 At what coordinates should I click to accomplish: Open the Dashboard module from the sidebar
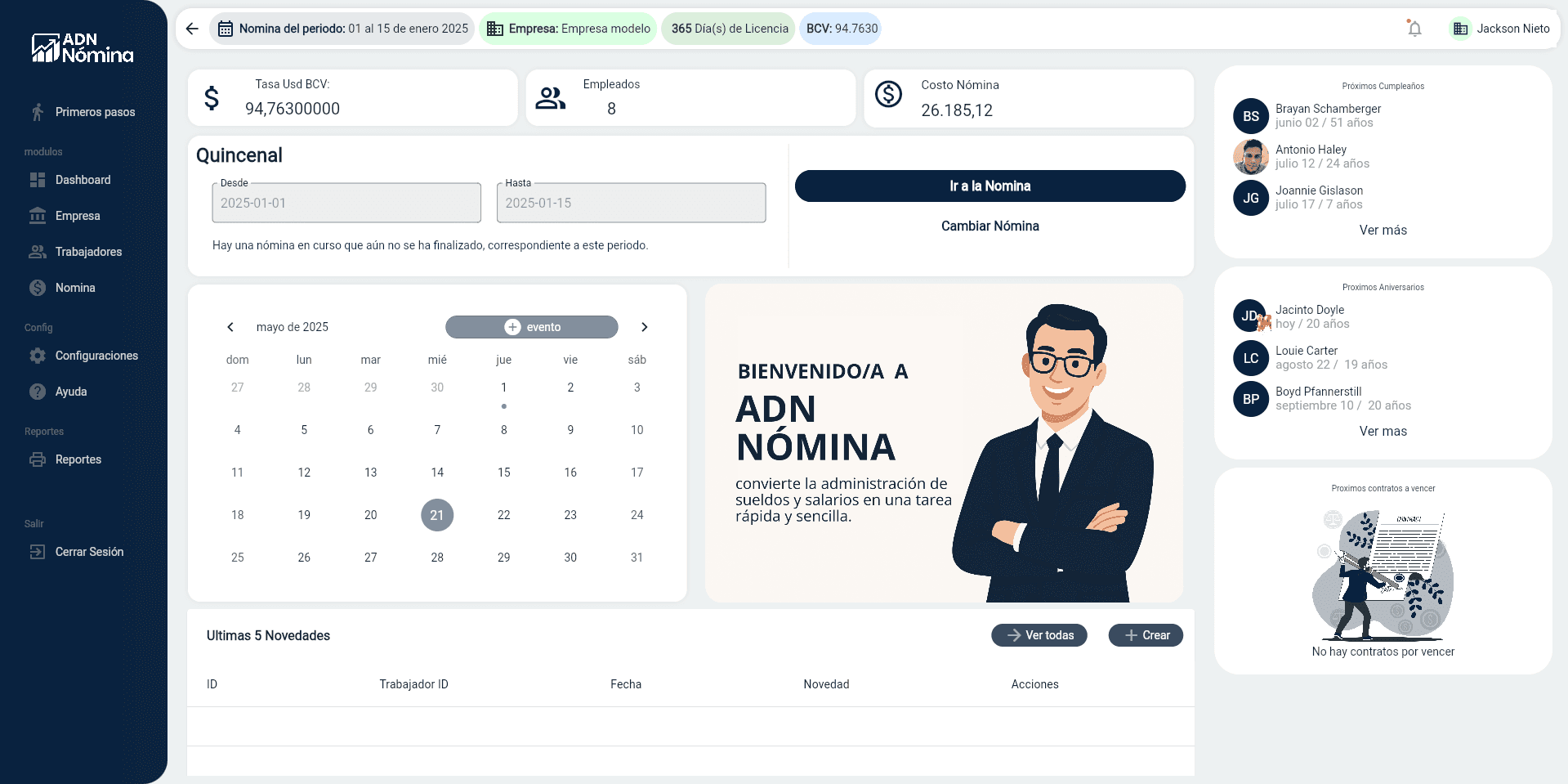(82, 180)
